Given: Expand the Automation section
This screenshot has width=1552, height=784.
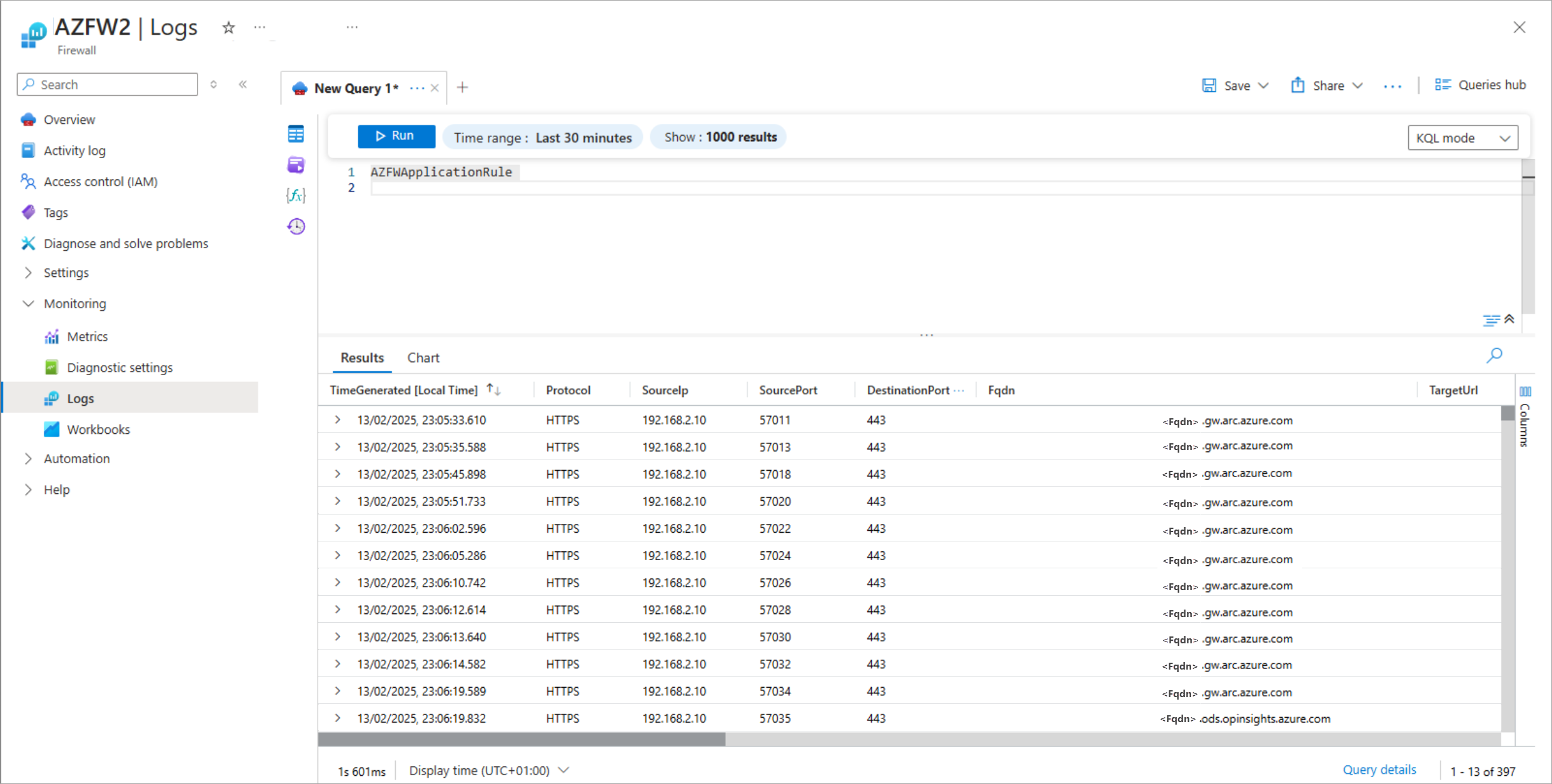Looking at the screenshot, I should 28,458.
